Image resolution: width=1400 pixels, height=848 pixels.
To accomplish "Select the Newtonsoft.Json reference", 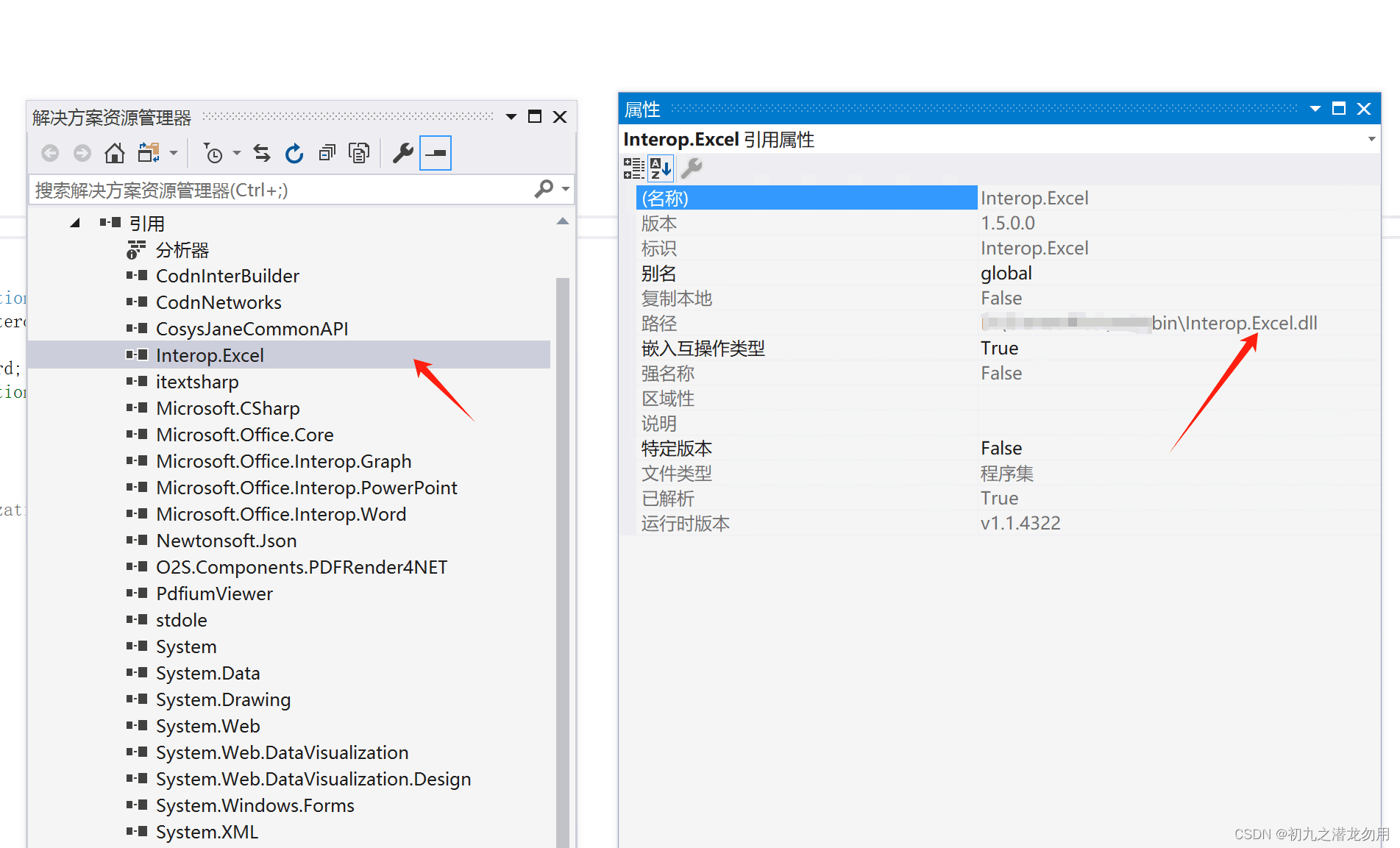I will click(227, 541).
